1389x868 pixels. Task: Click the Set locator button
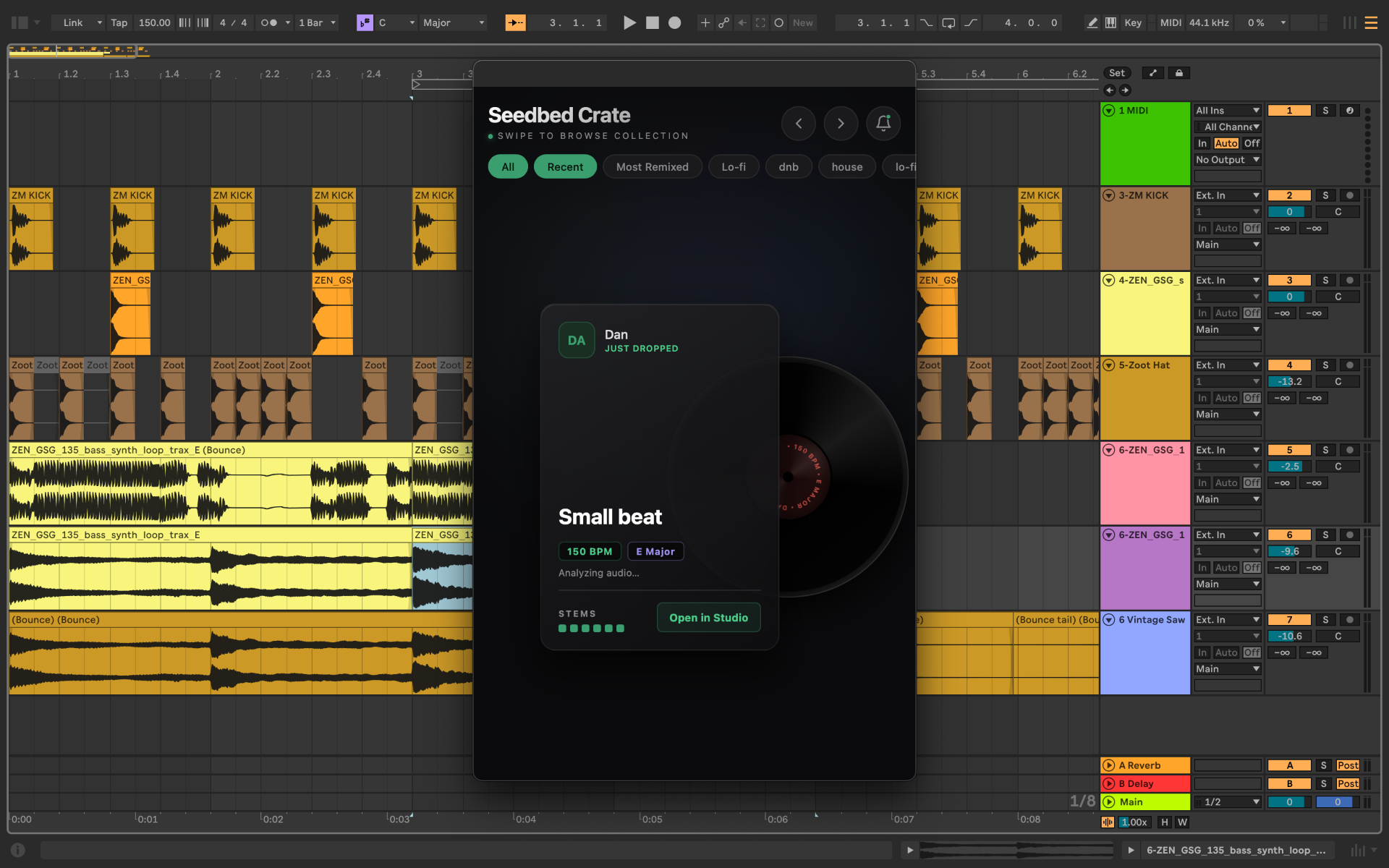tap(1117, 73)
